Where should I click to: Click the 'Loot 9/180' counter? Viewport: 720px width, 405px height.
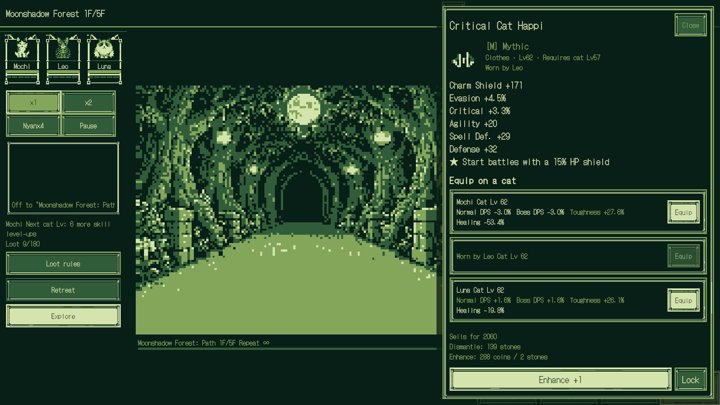coord(22,244)
